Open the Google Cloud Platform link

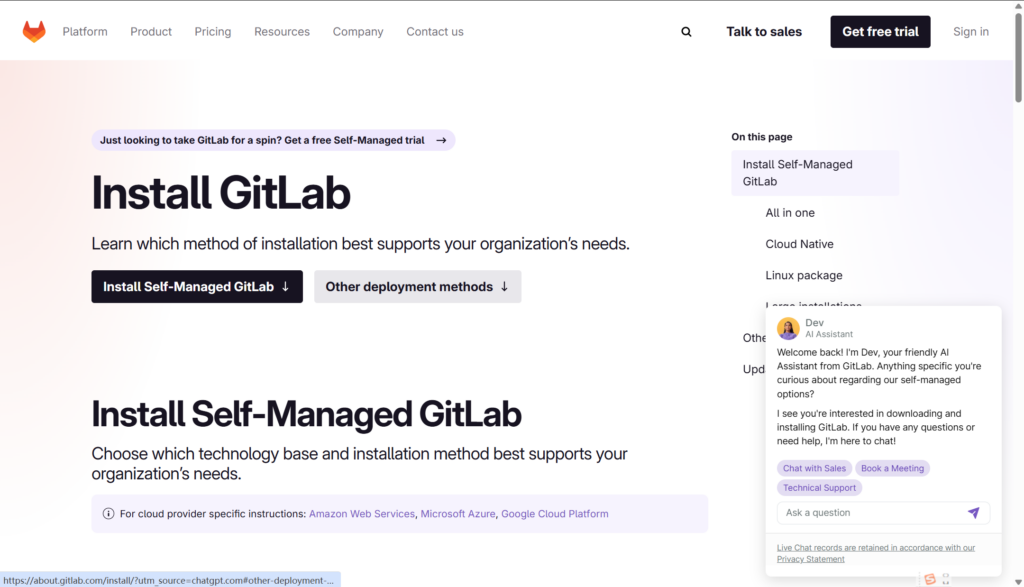tap(554, 514)
